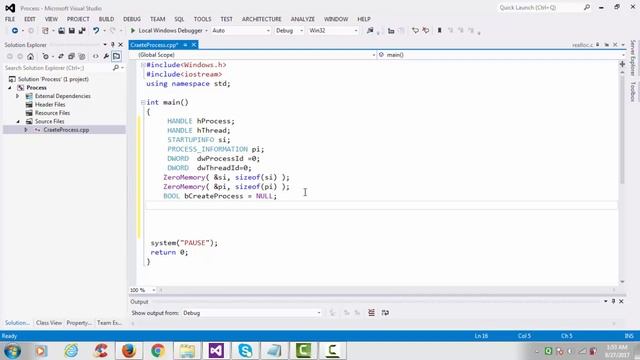Click the Undo toolbar icon

(96, 31)
